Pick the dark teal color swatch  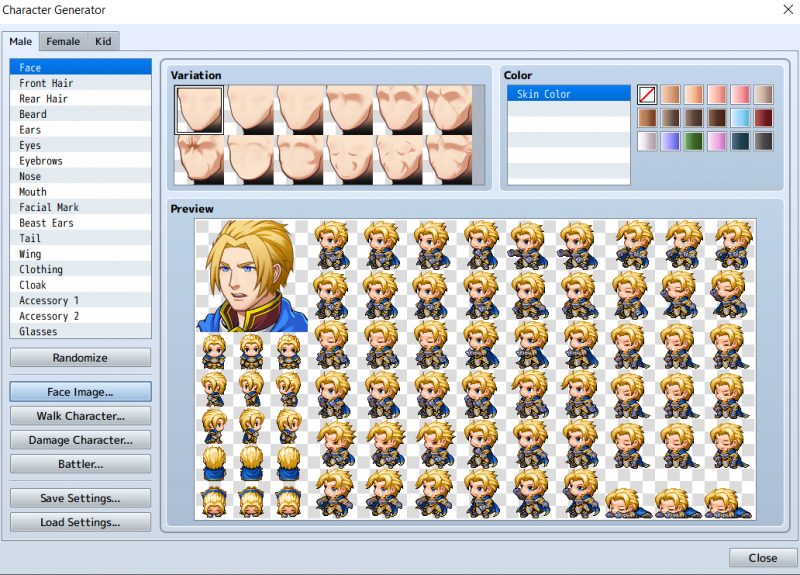tap(740, 141)
